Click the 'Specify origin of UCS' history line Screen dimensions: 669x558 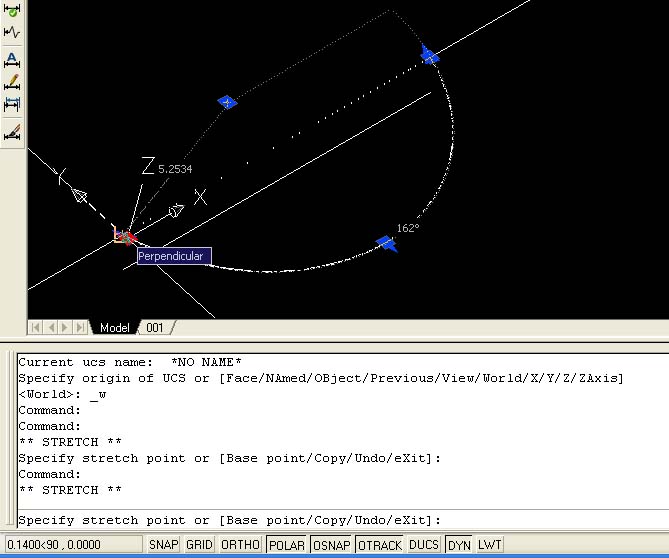point(321,378)
